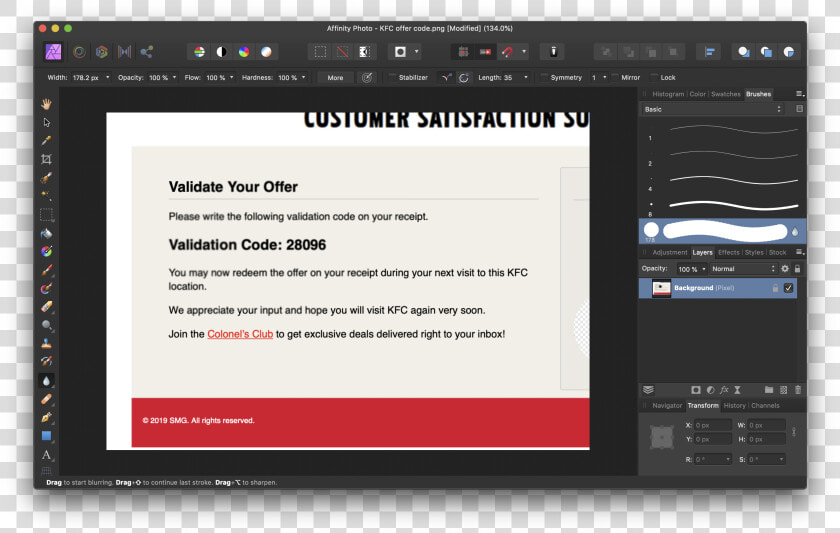Open the Basic brush category dropdown
The width and height of the screenshot is (840, 533).
pyautogui.click(x=714, y=109)
